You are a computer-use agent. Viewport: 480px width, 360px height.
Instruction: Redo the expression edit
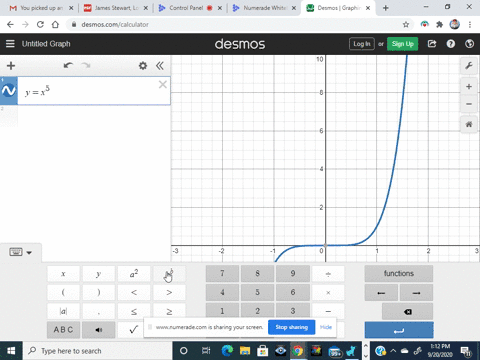[x=86, y=65]
